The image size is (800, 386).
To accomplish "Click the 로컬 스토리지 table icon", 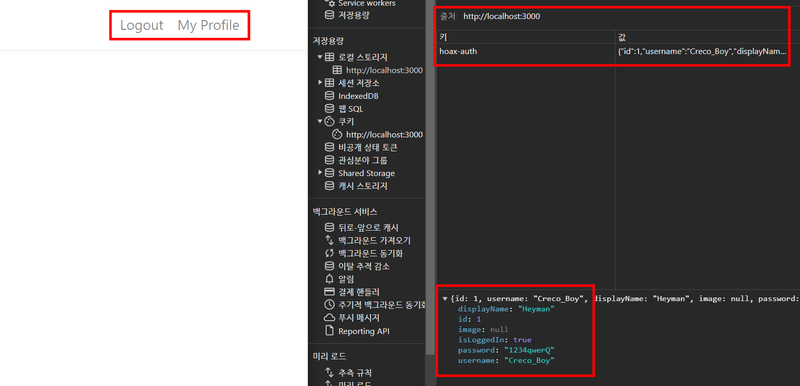I will pyautogui.click(x=330, y=57).
